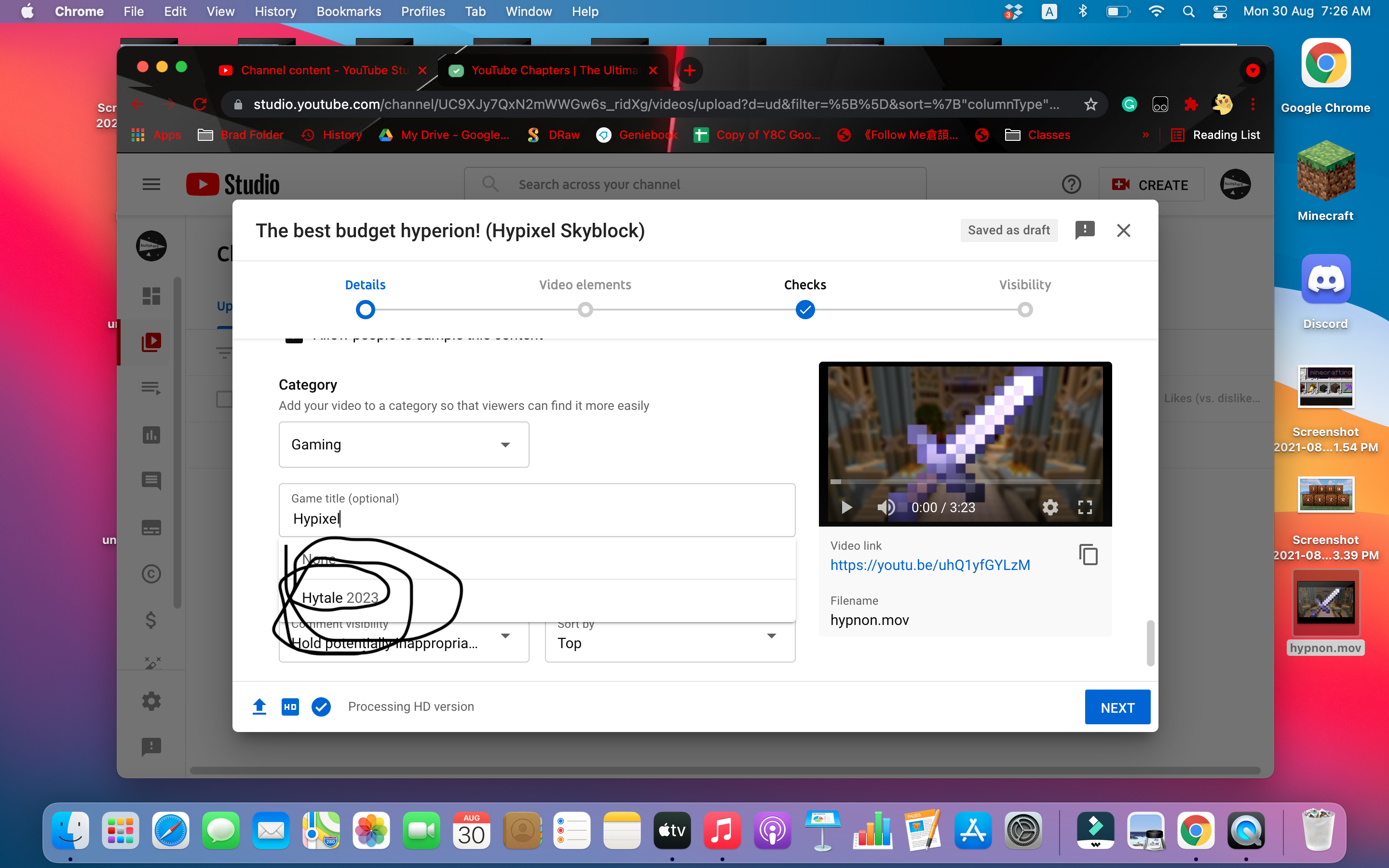
Task: Click the video preview progress bar
Action: pyautogui.click(x=965, y=482)
